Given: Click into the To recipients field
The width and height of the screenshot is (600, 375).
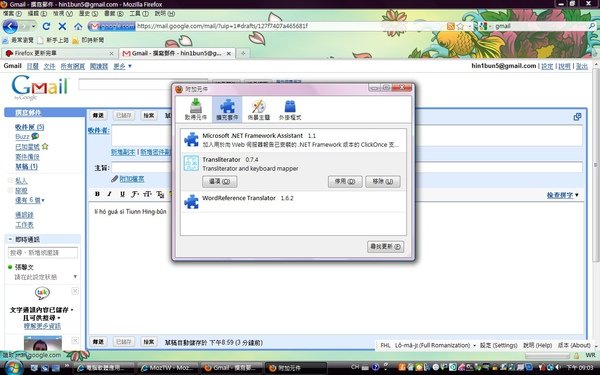Looking at the screenshot, I should (347, 136).
